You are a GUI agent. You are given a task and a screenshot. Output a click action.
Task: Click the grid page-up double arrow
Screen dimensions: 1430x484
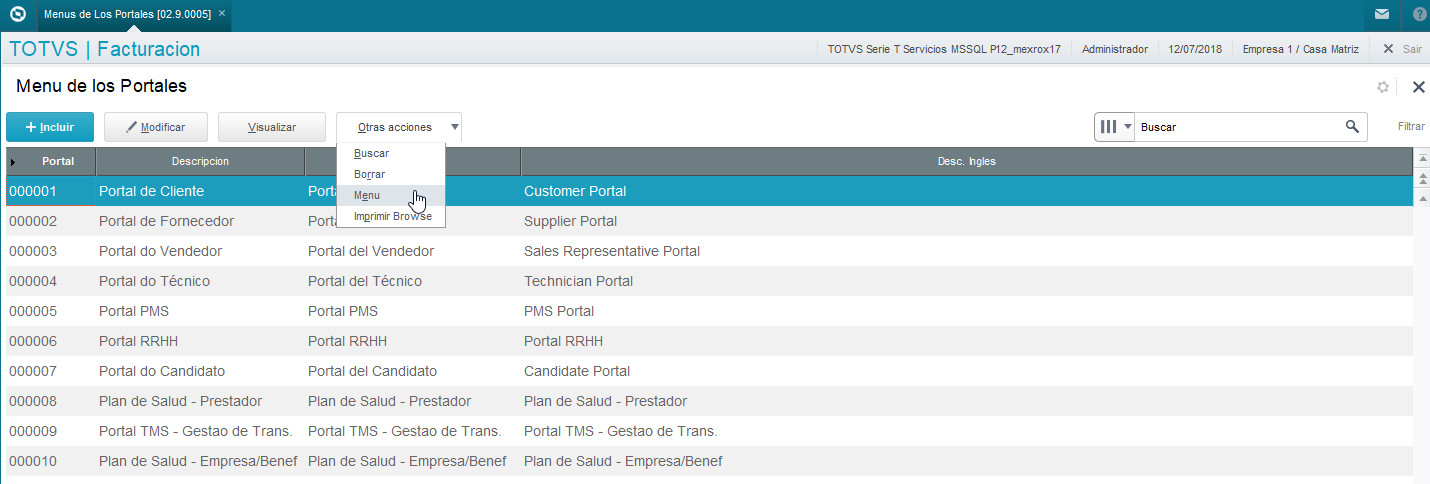click(x=1421, y=179)
